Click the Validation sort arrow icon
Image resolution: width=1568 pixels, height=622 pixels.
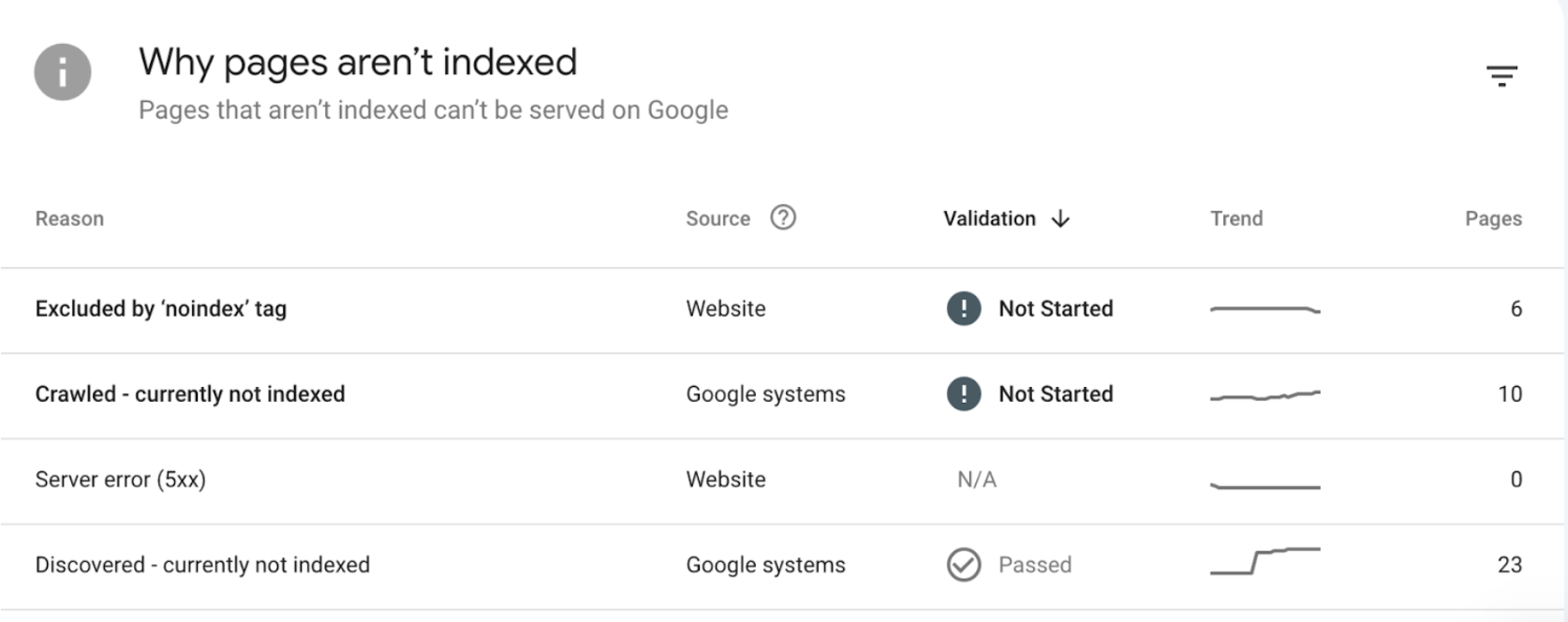point(1060,219)
